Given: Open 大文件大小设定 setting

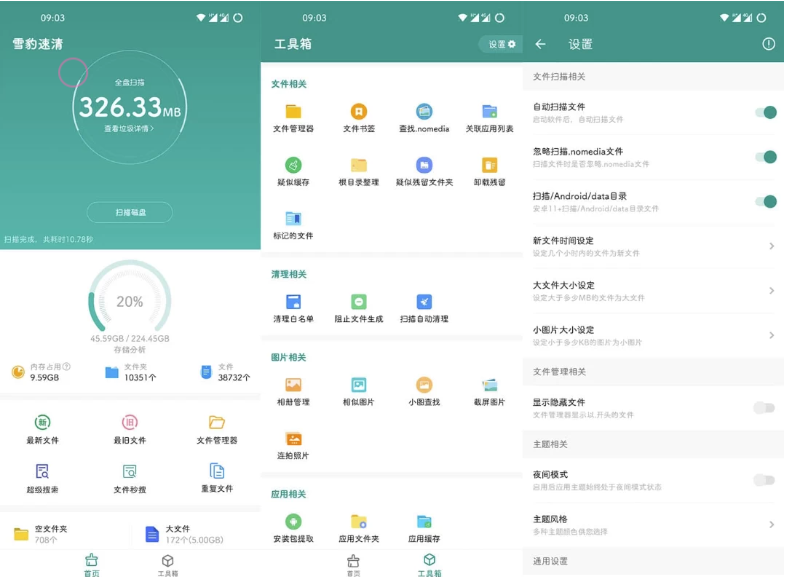Looking at the screenshot, I should click(x=652, y=290).
